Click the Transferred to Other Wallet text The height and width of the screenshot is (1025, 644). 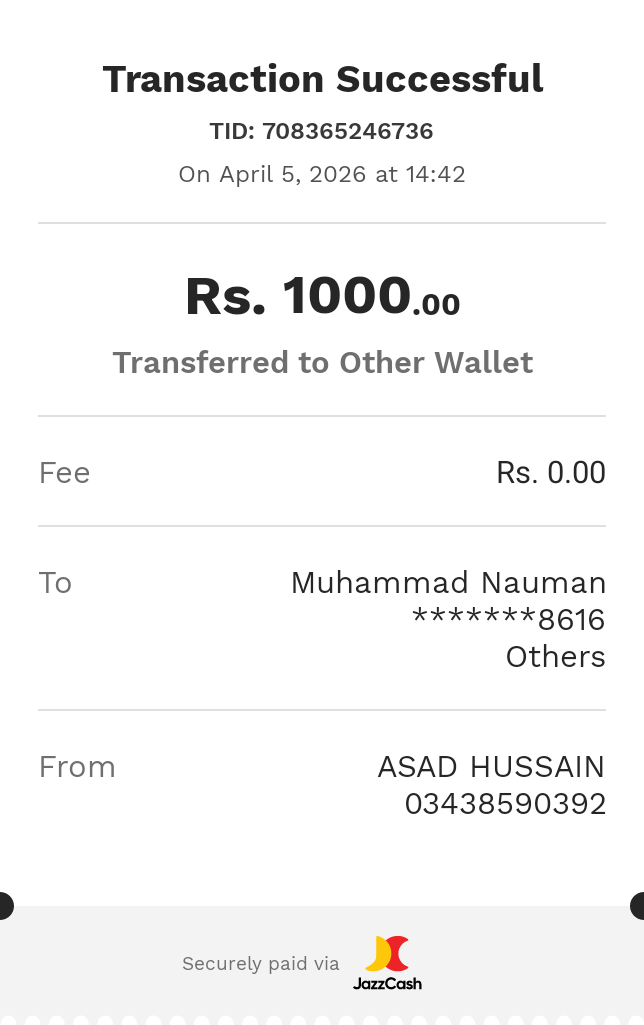coord(322,362)
